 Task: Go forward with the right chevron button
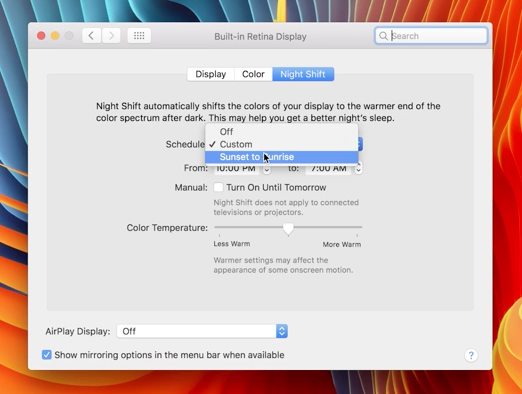(111, 36)
